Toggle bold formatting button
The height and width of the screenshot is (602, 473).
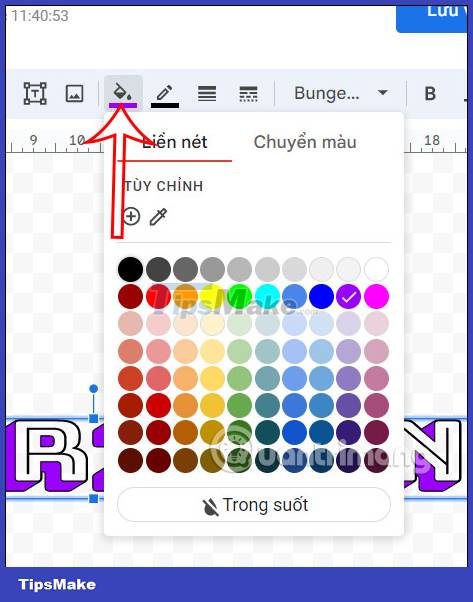point(430,93)
